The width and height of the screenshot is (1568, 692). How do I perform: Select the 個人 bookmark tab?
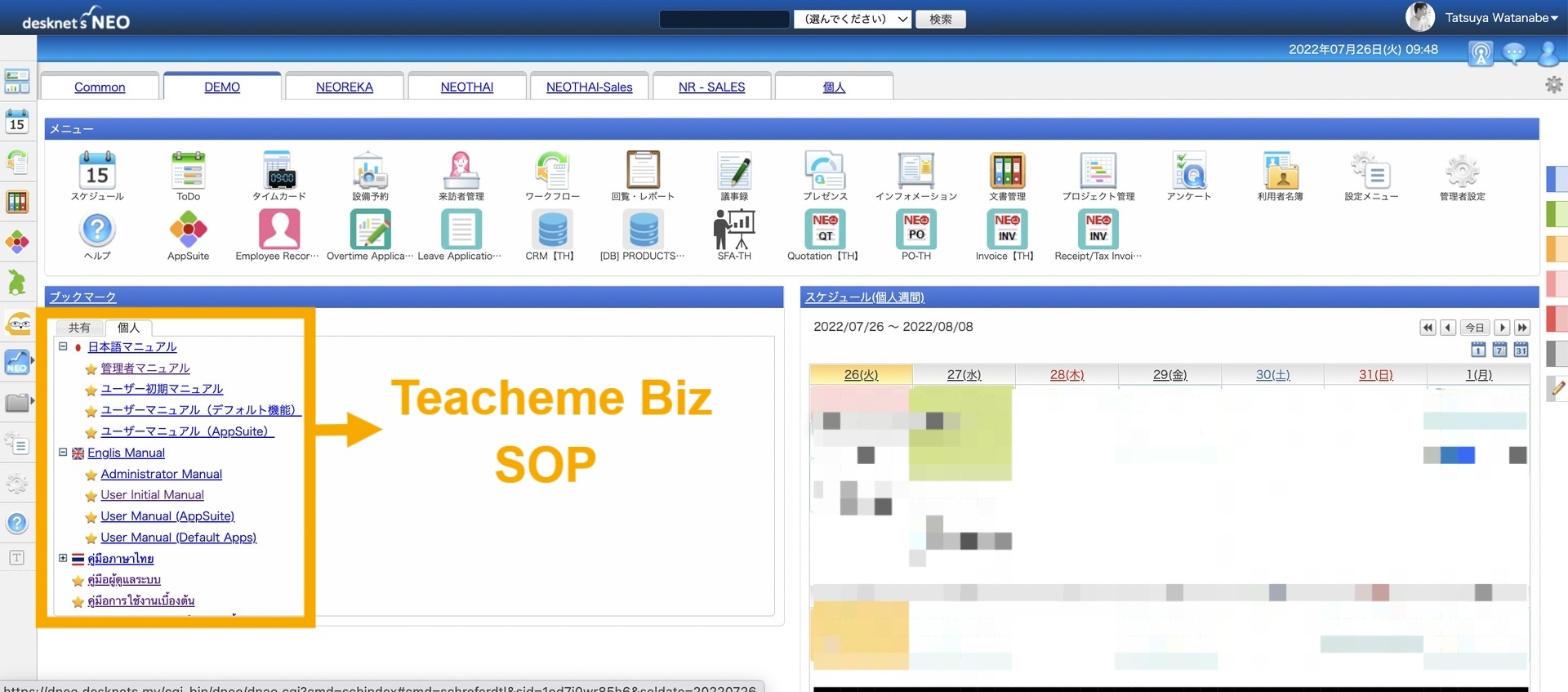coord(128,328)
